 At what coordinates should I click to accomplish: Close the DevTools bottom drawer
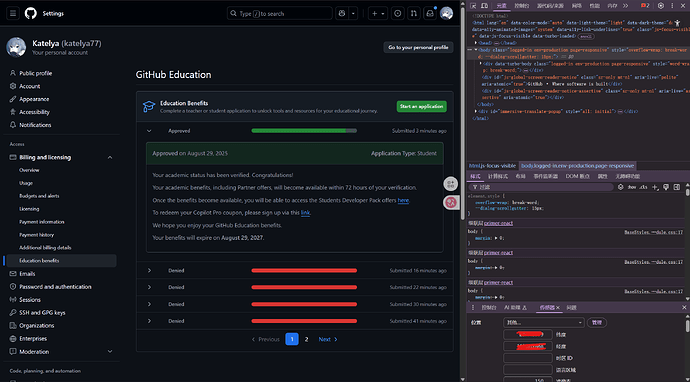click(x=684, y=308)
